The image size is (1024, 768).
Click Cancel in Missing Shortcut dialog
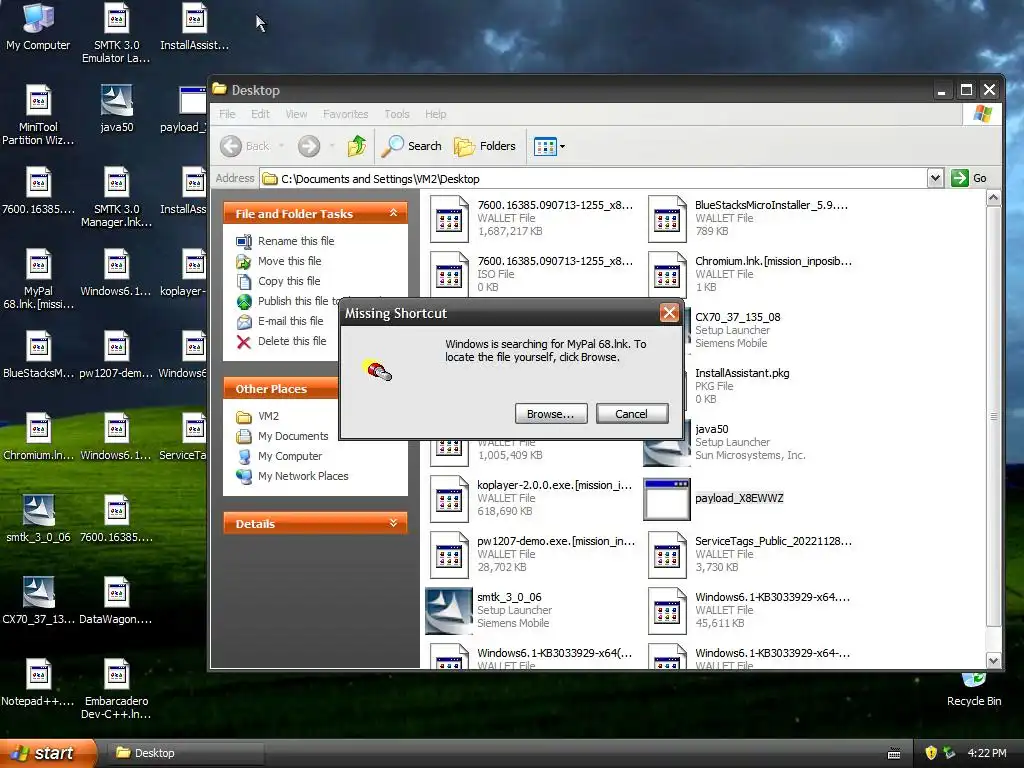pyautogui.click(x=632, y=414)
